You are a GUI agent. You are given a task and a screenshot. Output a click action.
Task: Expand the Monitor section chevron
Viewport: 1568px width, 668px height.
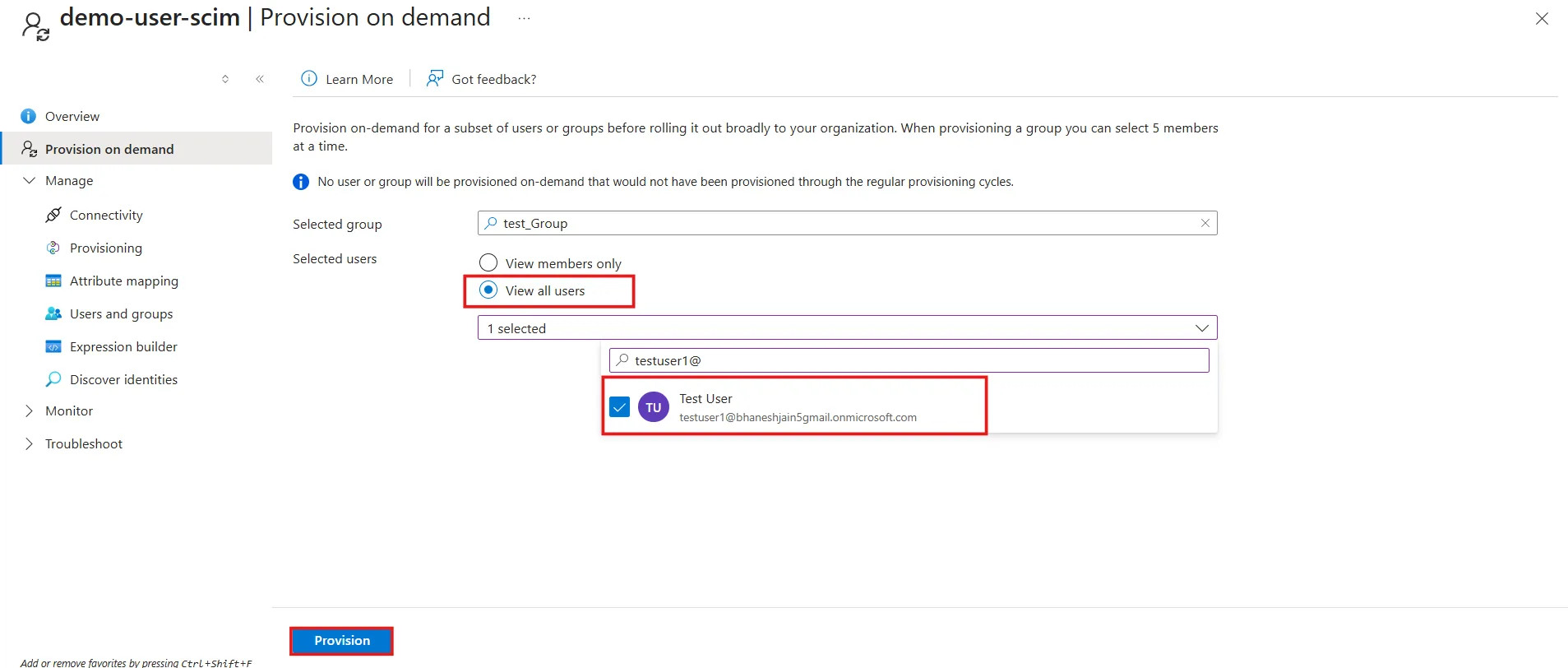click(30, 411)
